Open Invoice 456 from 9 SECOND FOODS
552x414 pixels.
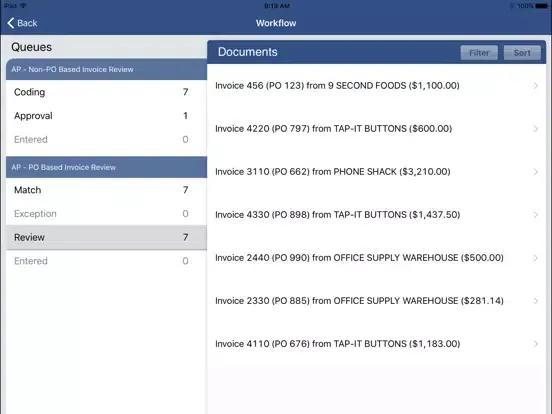tap(377, 86)
